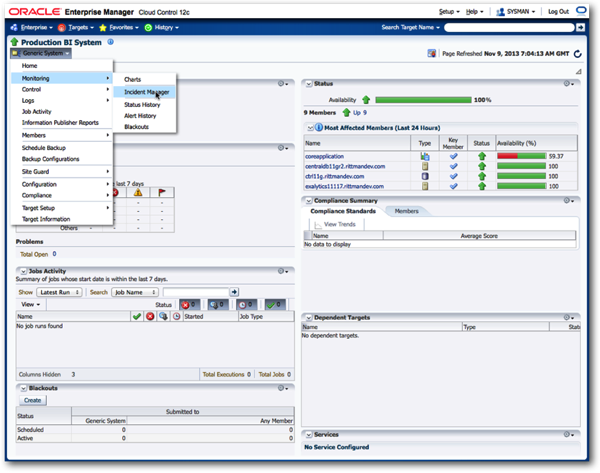Open the Search Target Name dropdown

tap(411, 28)
